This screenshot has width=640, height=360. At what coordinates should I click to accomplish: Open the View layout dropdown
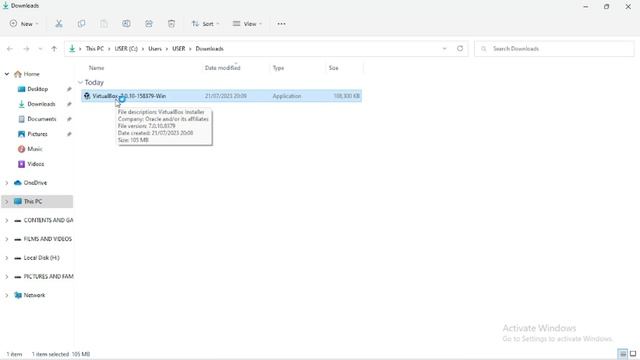247,24
